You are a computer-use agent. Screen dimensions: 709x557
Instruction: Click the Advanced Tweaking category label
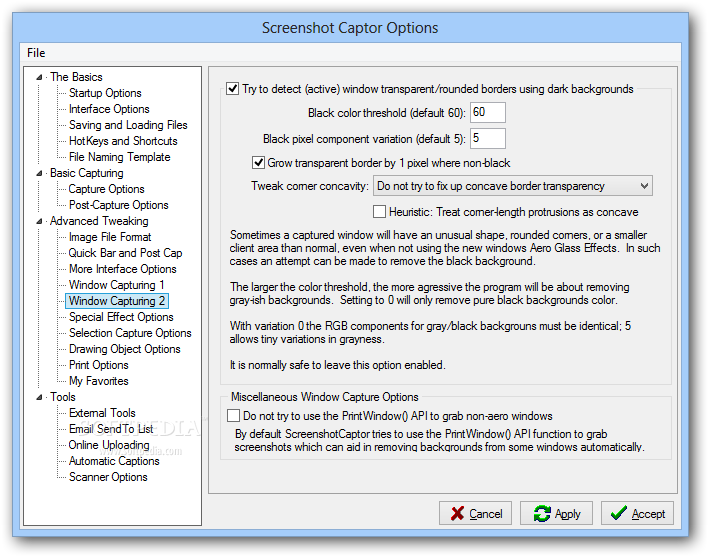[99, 221]
